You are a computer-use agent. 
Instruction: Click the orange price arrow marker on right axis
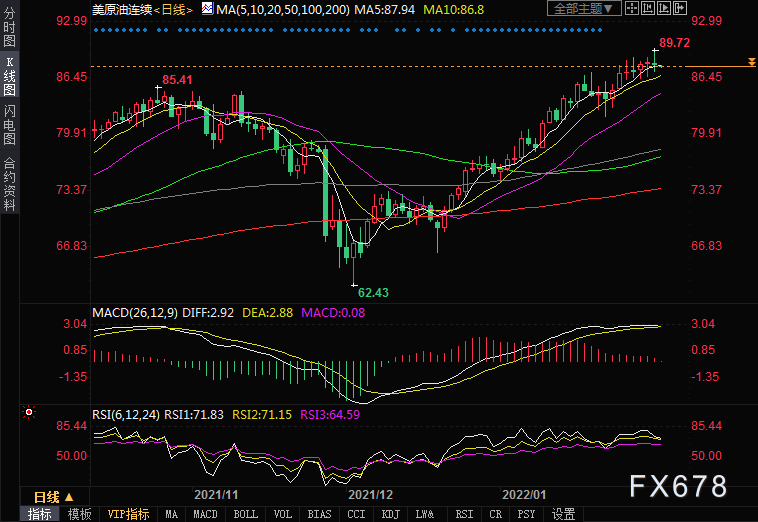pos(750,63)
